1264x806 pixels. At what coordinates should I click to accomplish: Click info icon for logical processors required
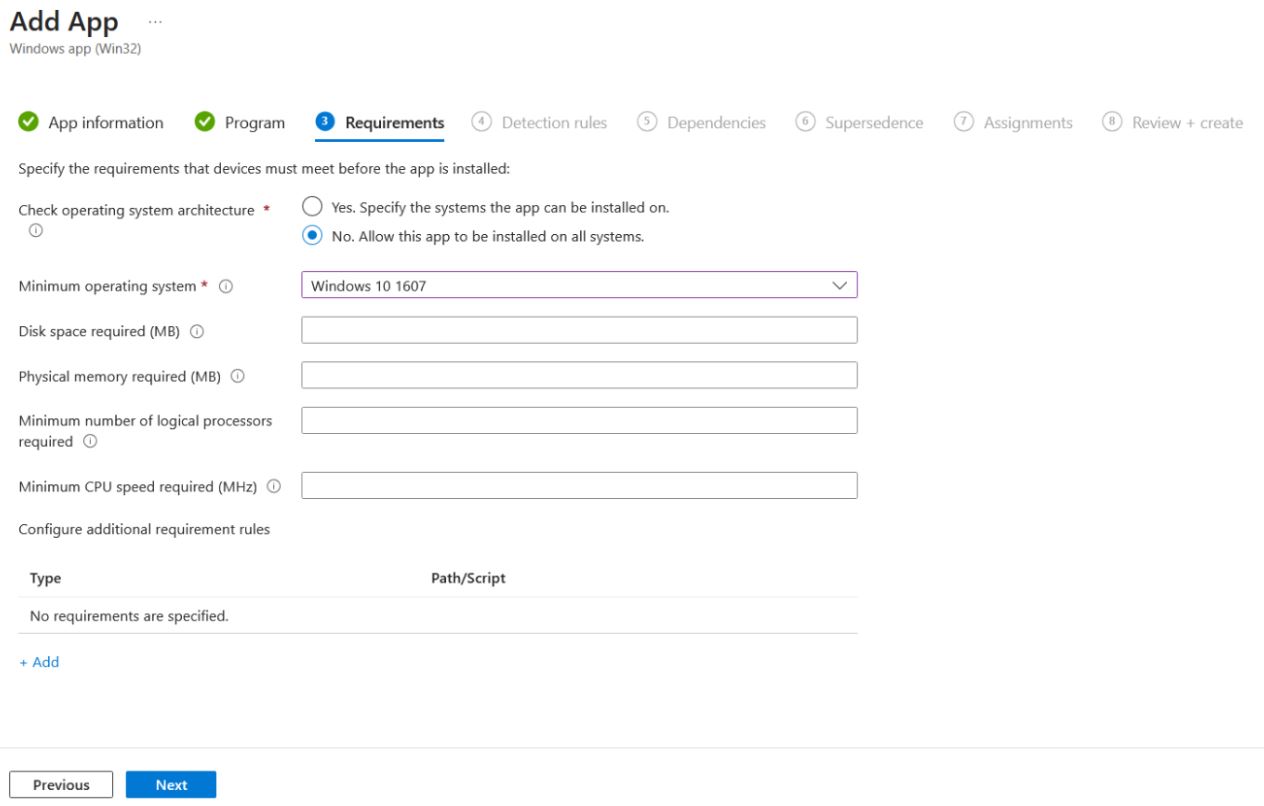(x=90, y=442)
